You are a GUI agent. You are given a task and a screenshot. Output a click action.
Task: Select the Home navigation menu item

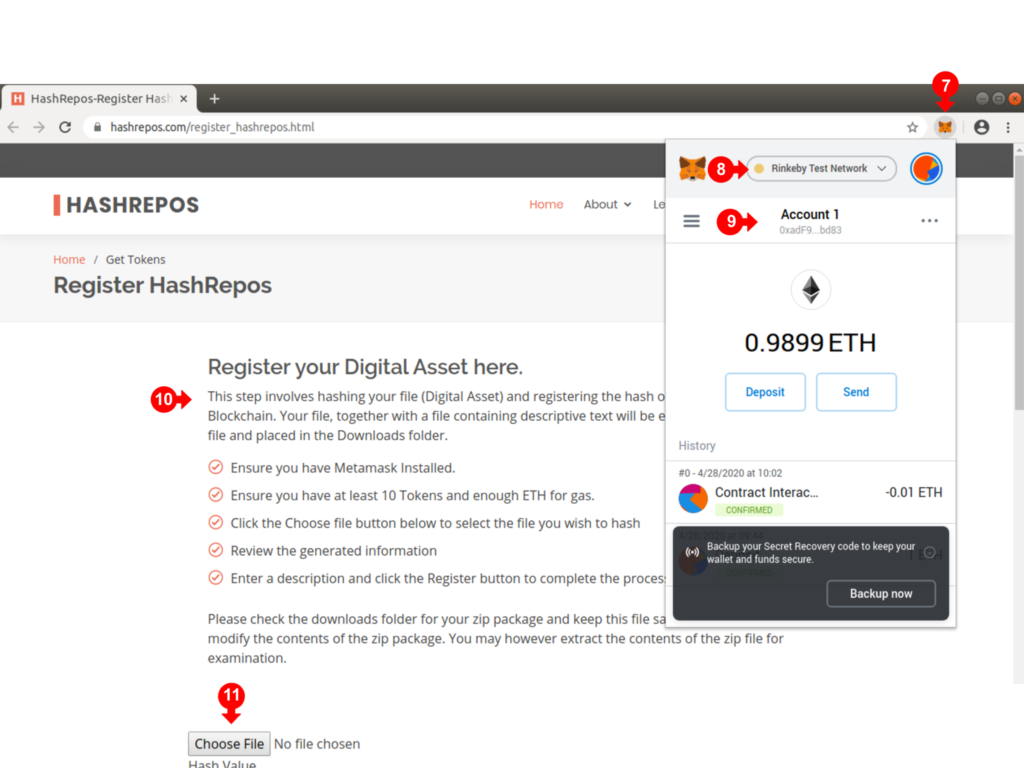point(546,204)
